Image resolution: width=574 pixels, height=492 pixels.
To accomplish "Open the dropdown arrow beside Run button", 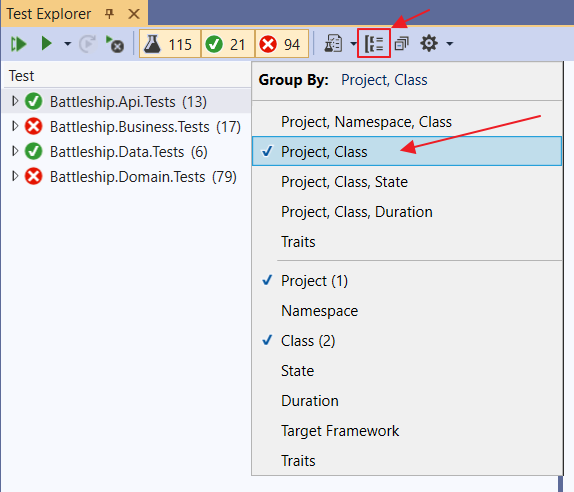I will pos(67,44).
